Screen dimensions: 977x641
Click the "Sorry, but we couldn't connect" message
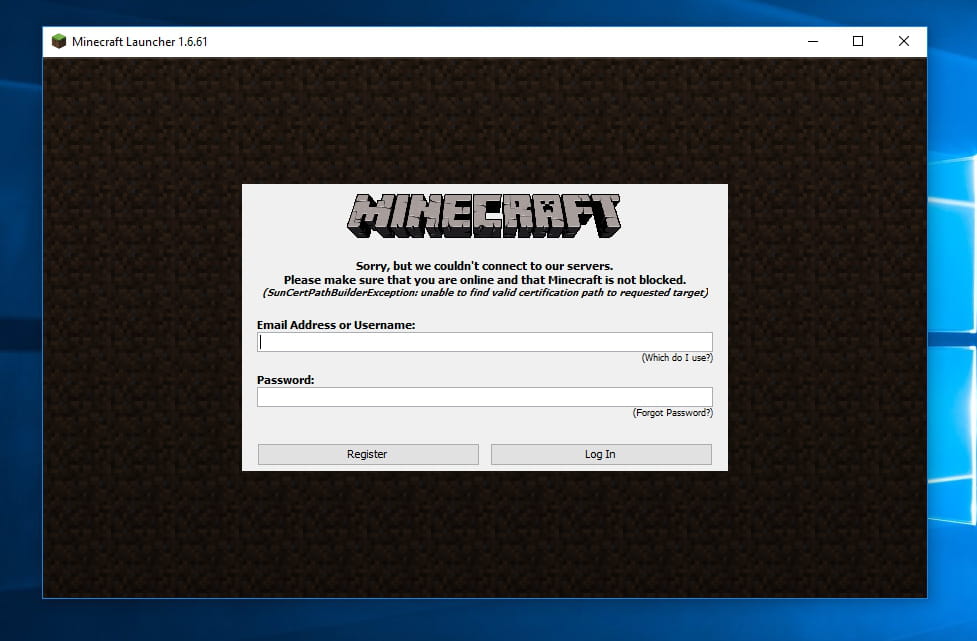point(484,267)
